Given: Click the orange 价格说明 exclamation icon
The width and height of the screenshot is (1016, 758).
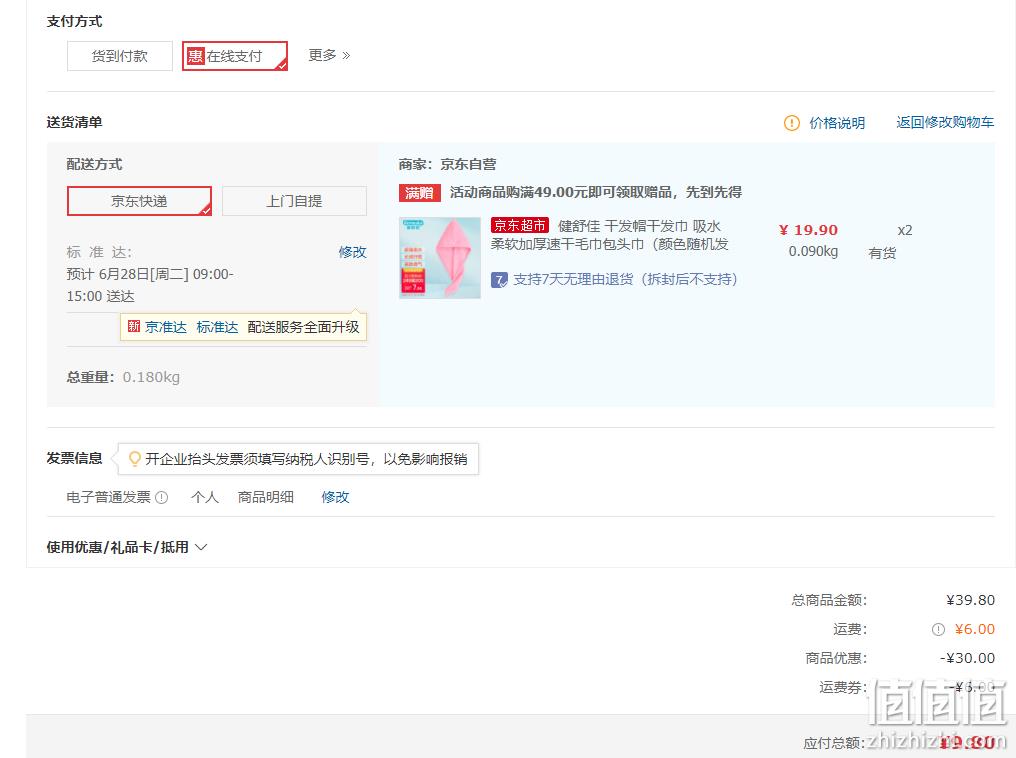Looking at the screenshot, I should [x=792, y=122].
